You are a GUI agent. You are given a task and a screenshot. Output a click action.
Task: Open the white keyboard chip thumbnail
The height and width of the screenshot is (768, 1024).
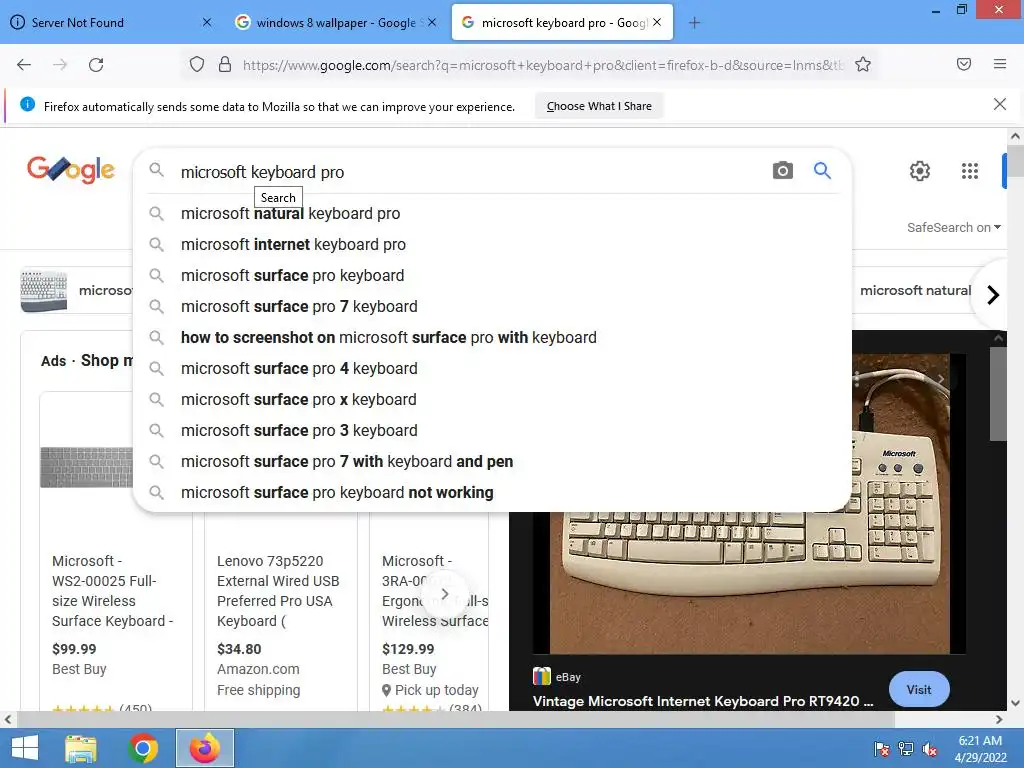44,291
